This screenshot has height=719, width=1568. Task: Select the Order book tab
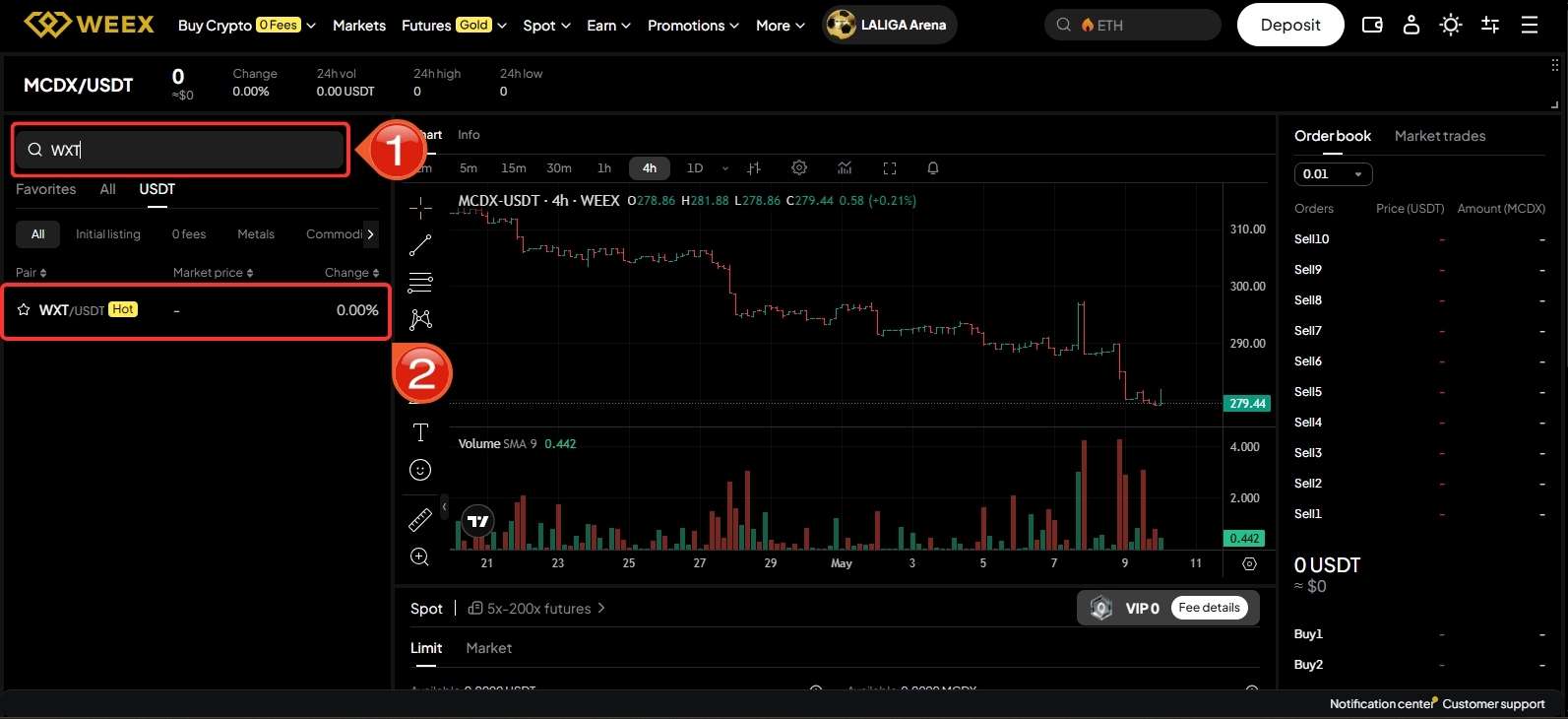tap(1333, 136)
